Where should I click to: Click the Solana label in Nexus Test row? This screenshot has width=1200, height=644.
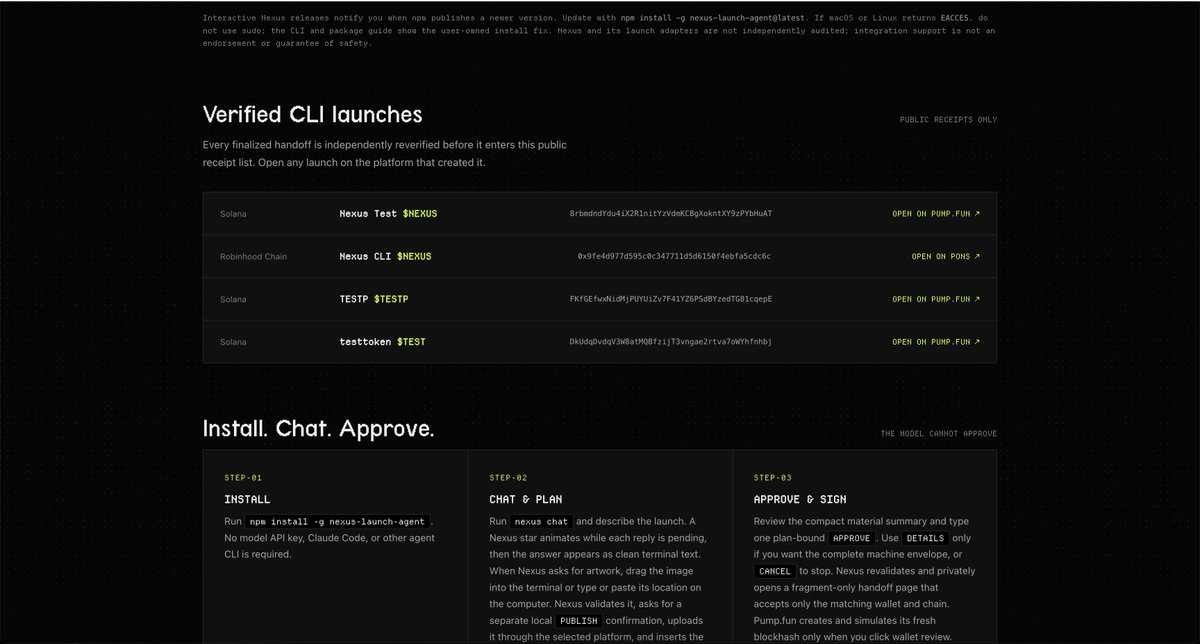(x=233, y=214)
